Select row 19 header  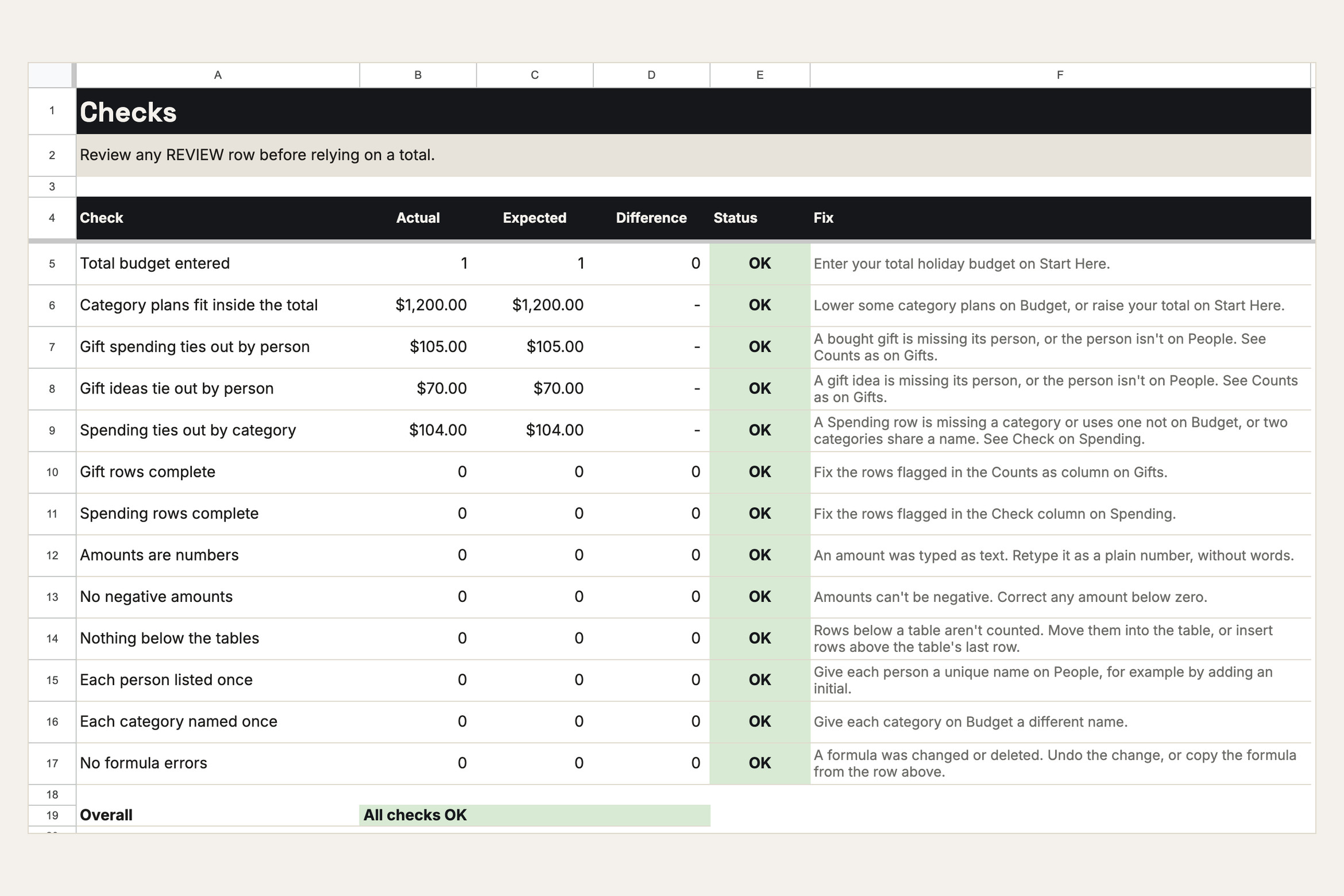[x=52, y=816]
